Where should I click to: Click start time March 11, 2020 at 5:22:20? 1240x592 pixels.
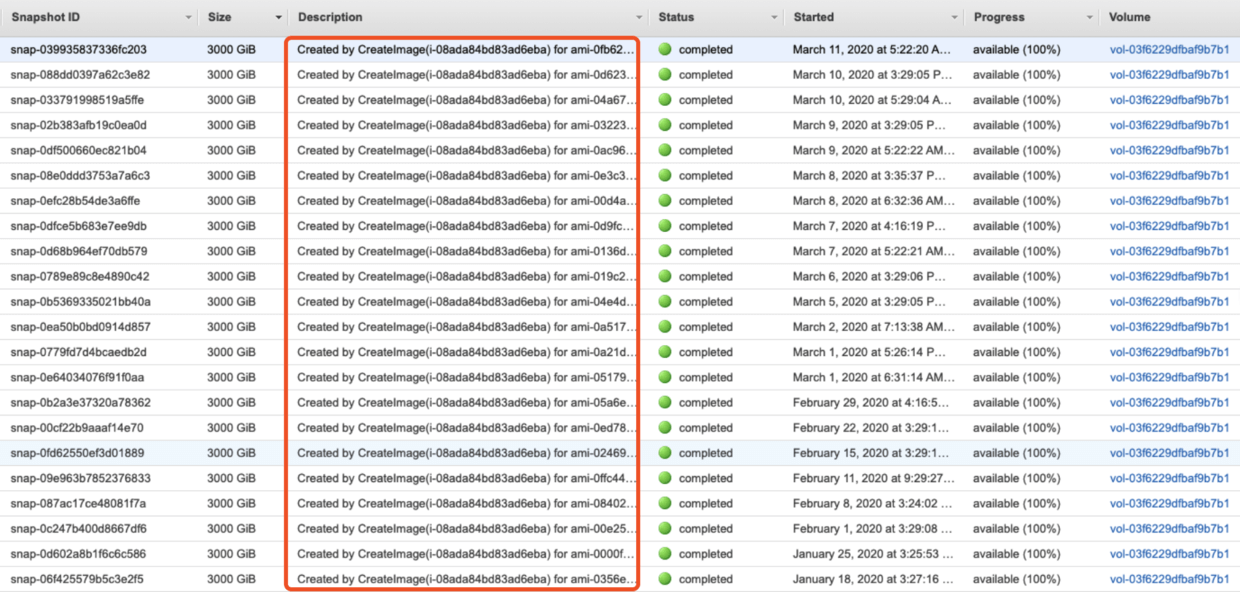point(873,49)
